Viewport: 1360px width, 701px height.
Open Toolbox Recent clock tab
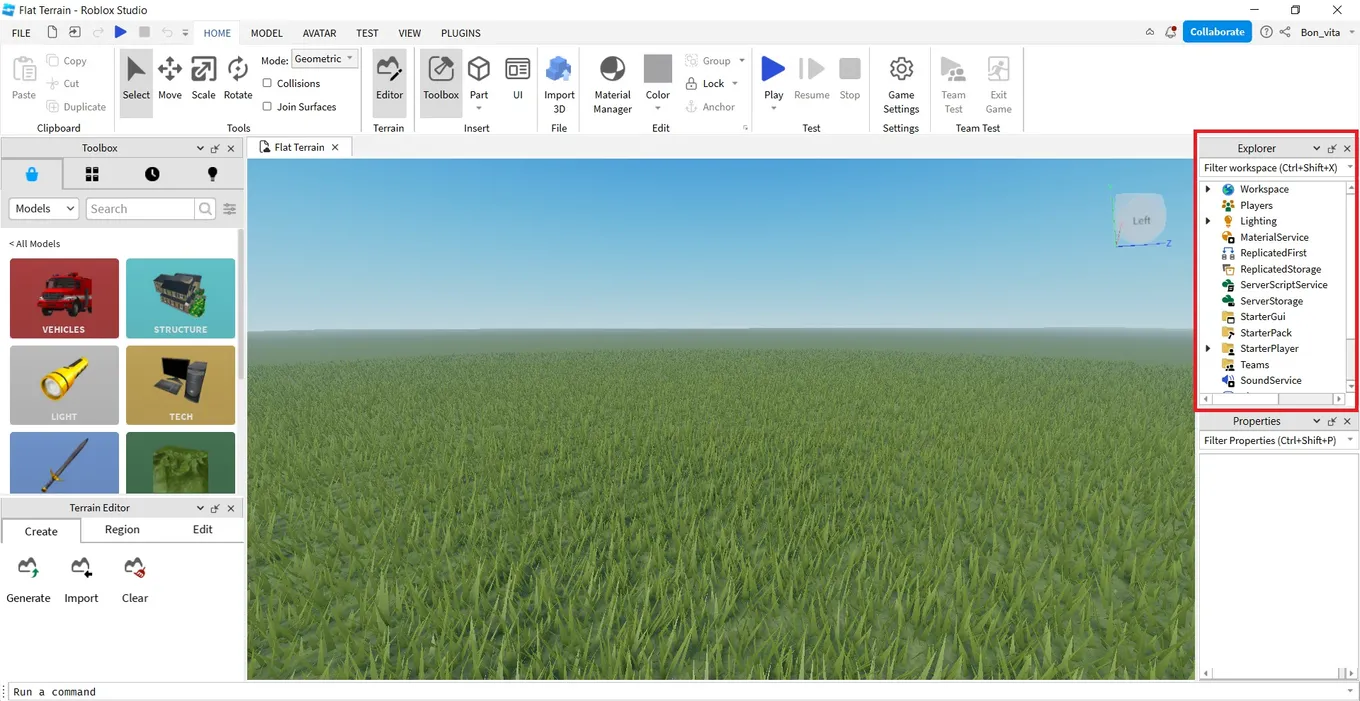pos(152,174)
